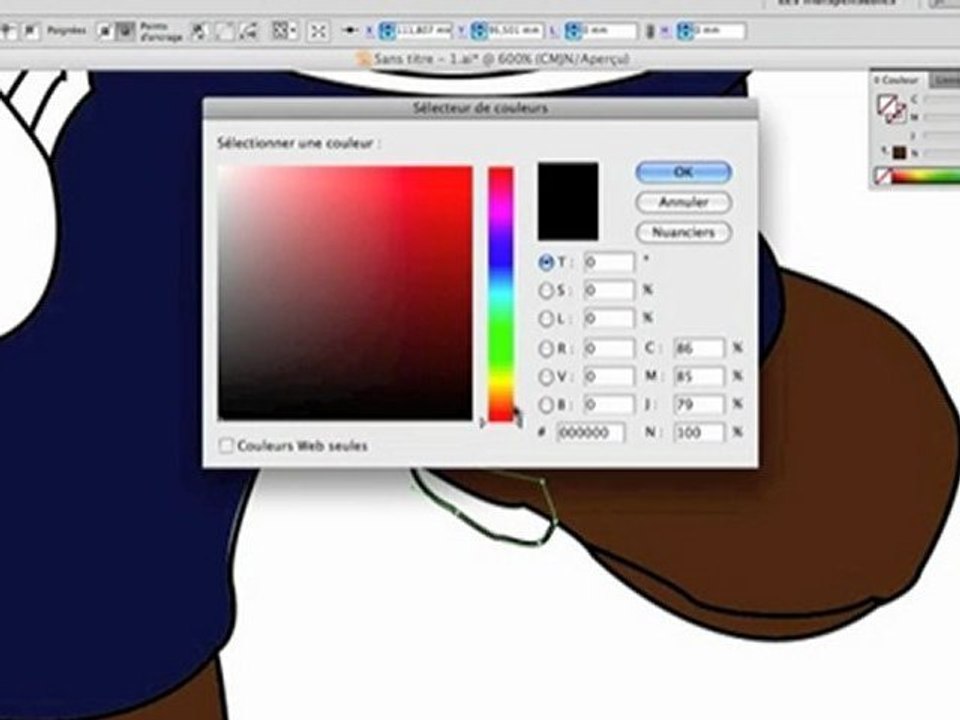960x720 pixels.
Task: Click the B blue value field
Action: [609, 405]
